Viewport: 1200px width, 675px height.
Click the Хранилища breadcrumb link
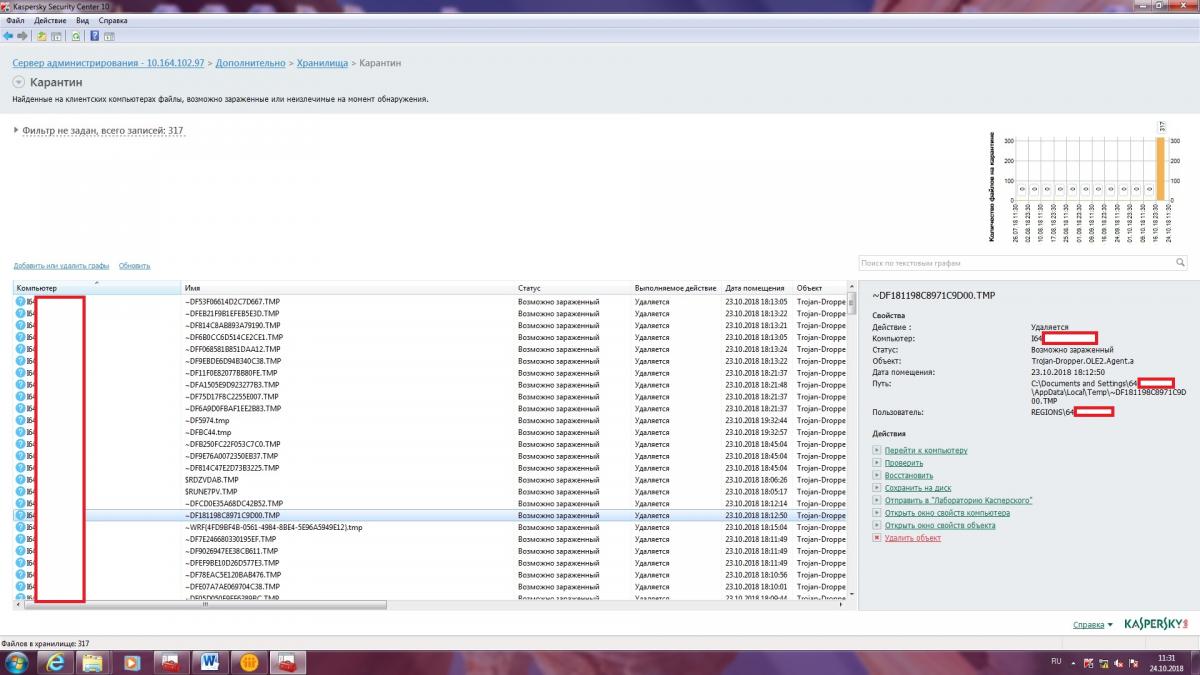click(320, 63)
